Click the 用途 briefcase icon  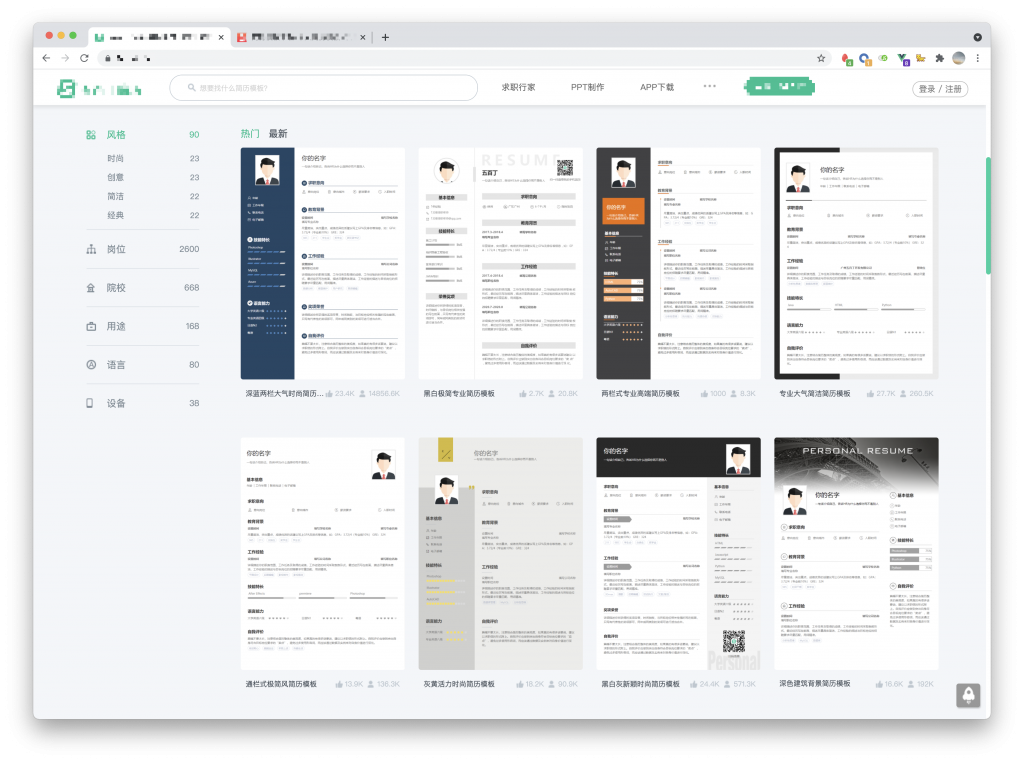tap(91, 326)
